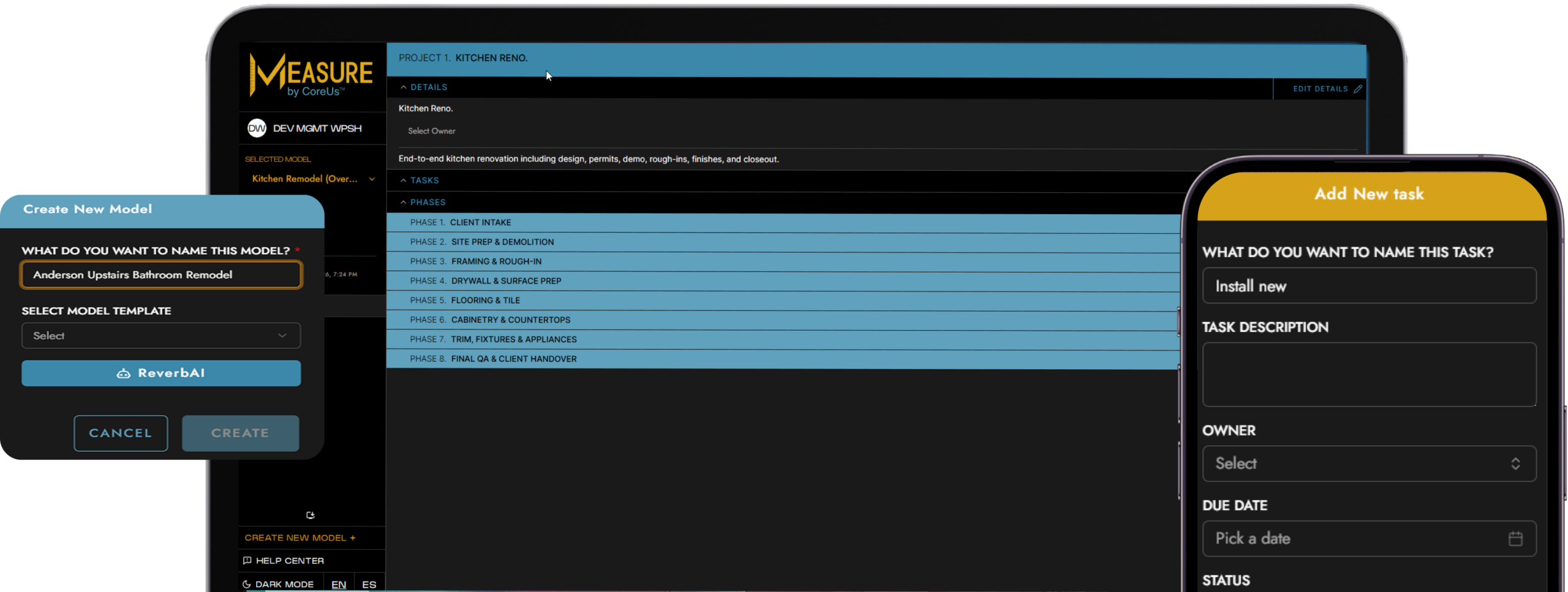The image size is (1568, 592).
Task: Open the Owner select dropdown in task form
Action: tap(1369, 463)
